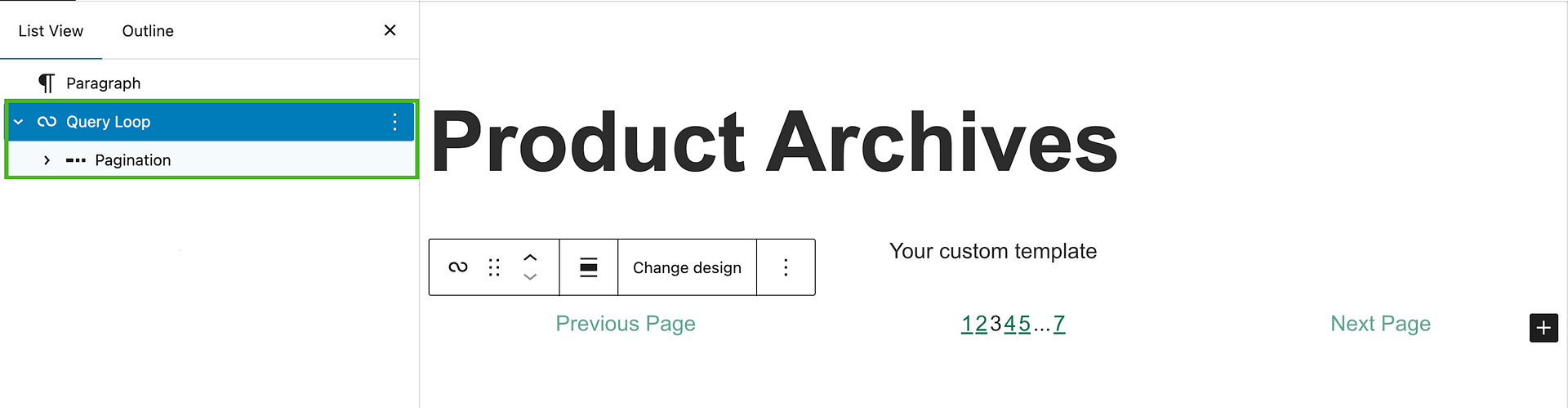Move block up with the up arrow
This screenshot has width=1568, height=408.
coord(530,257)
